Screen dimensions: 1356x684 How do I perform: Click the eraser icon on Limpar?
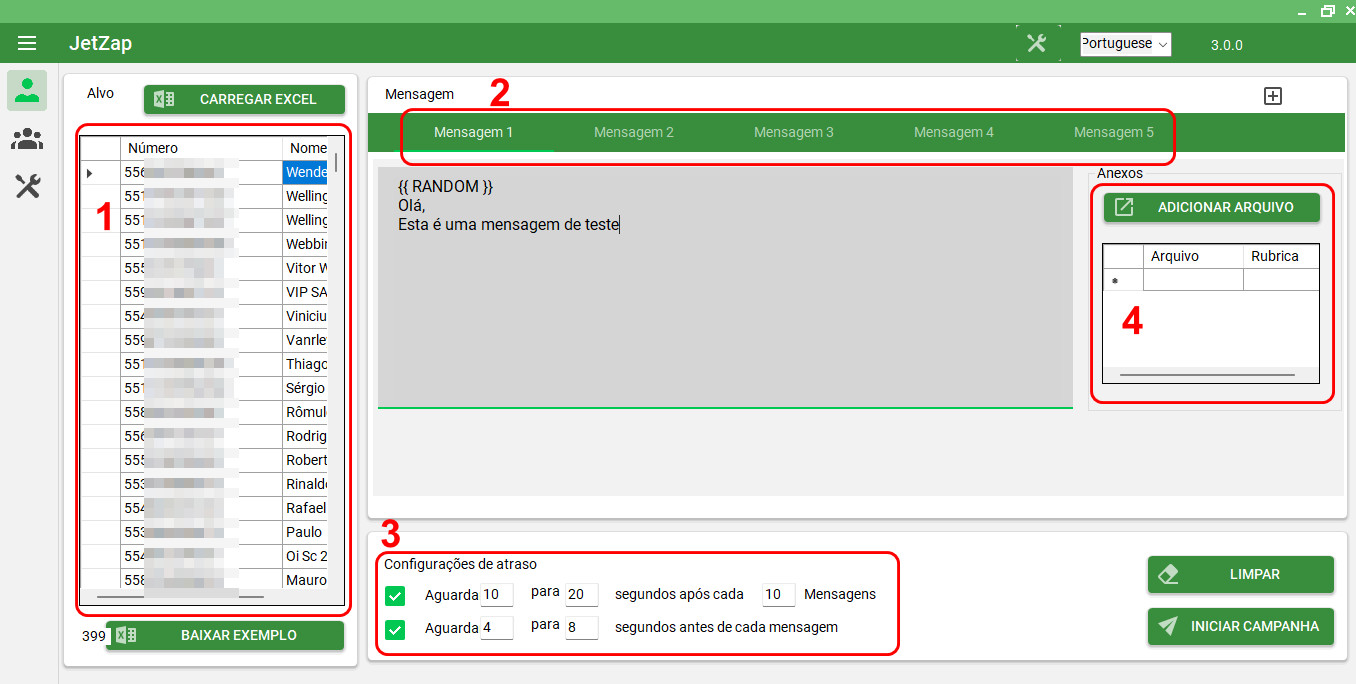(x=1168, y=575)
